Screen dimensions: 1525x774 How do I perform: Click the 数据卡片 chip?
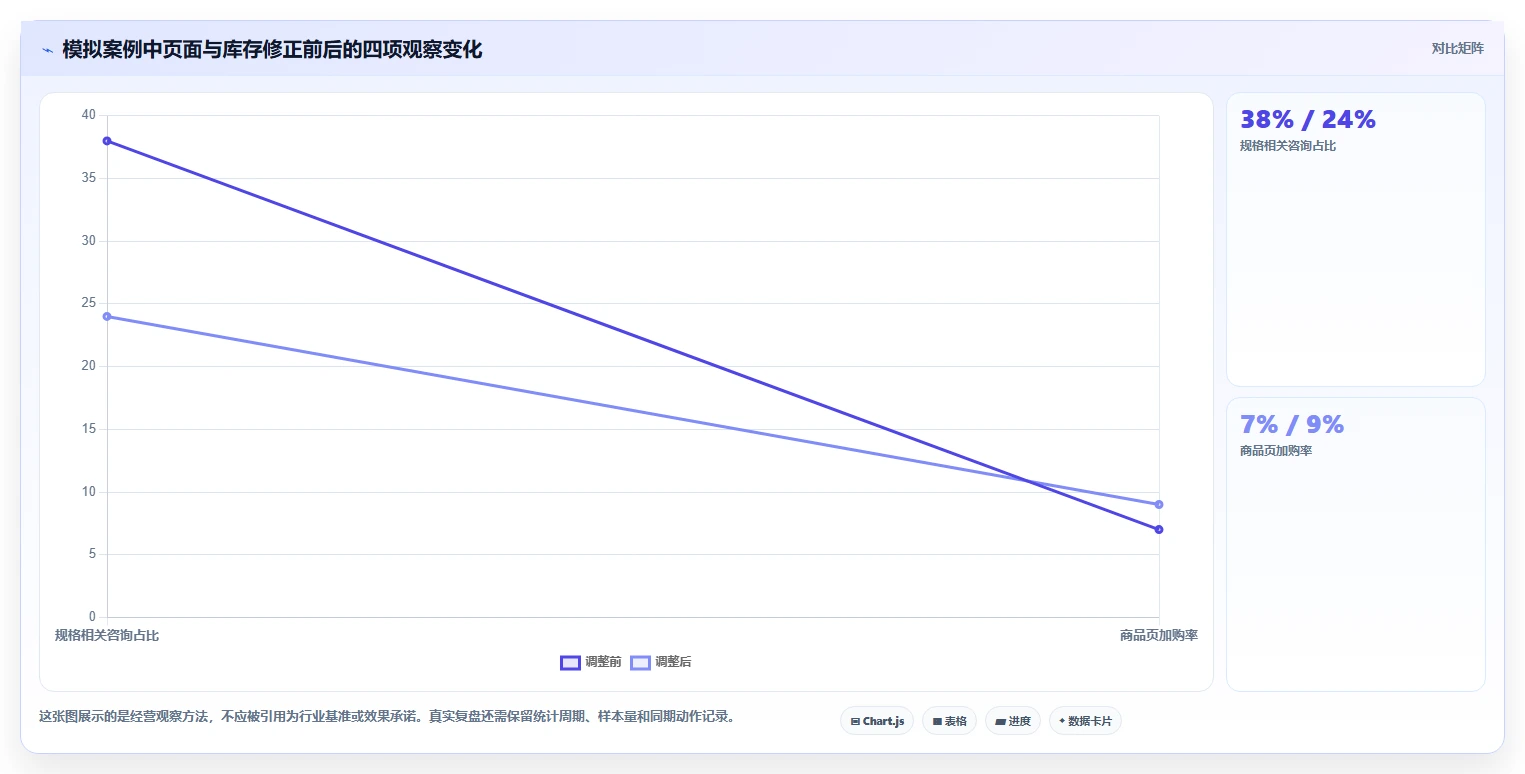(x=1085, y=721)
